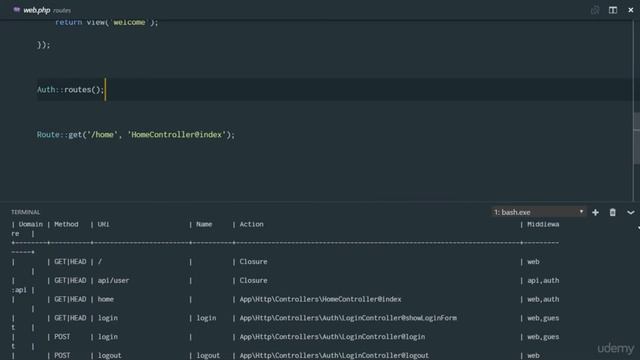Screen dimensions: 640x360
Task: Place cursor on Auth::routes(); line
Action: tap(71, 90)
